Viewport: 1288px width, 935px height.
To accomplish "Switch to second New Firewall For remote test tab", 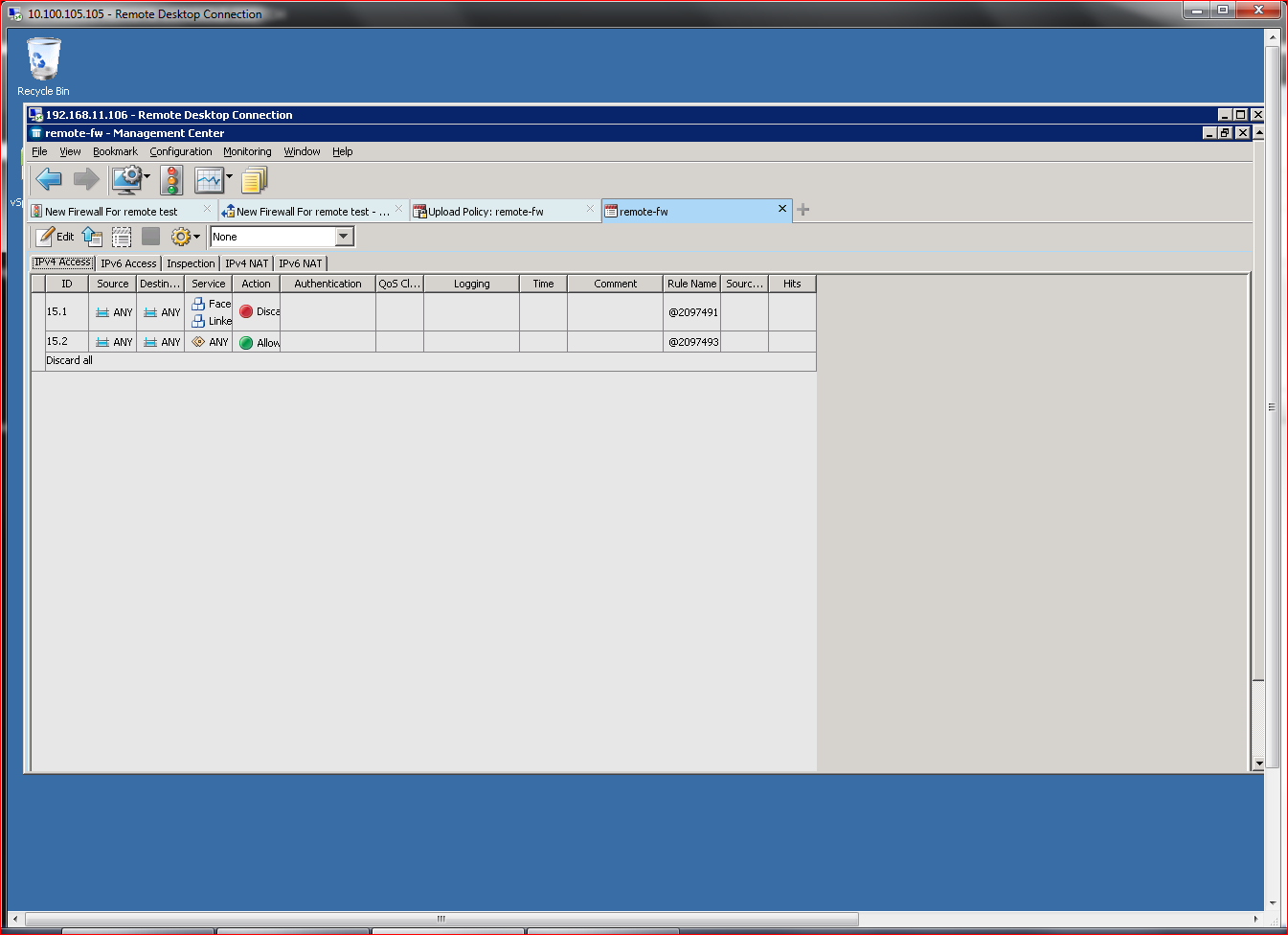I will [x=312, y=212].
